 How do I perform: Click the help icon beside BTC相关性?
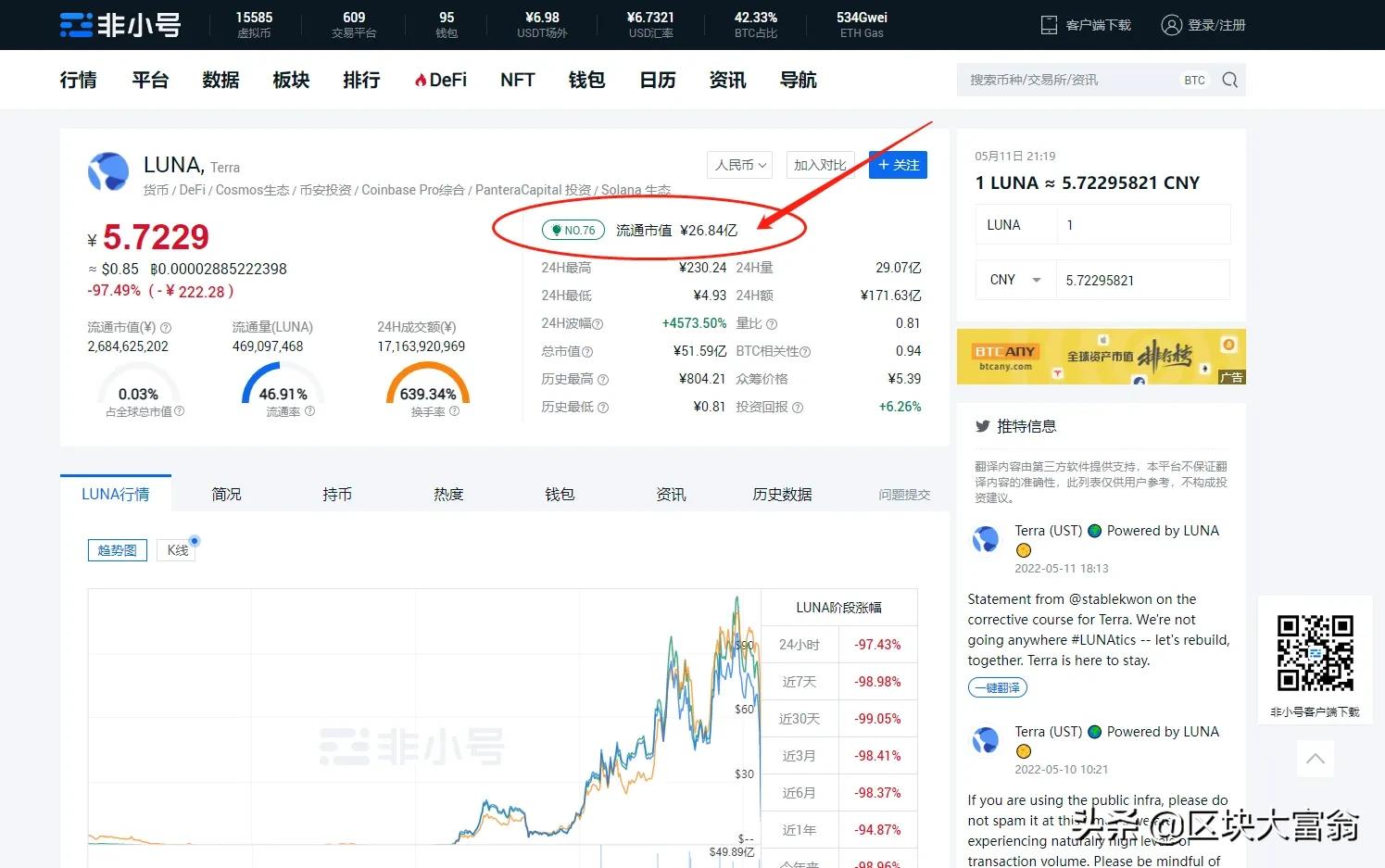pos(805,352)
